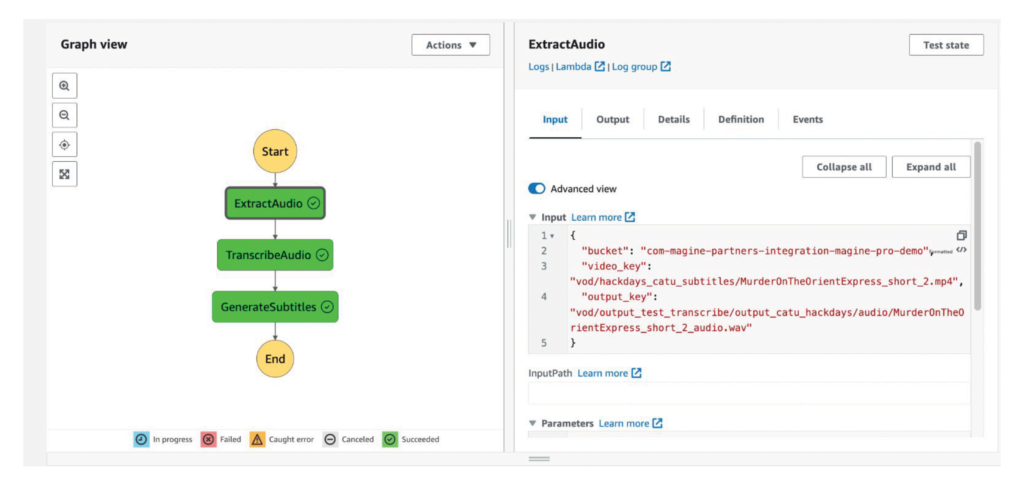Select the TranscribeAudio state node

click(x=275, y=255)
